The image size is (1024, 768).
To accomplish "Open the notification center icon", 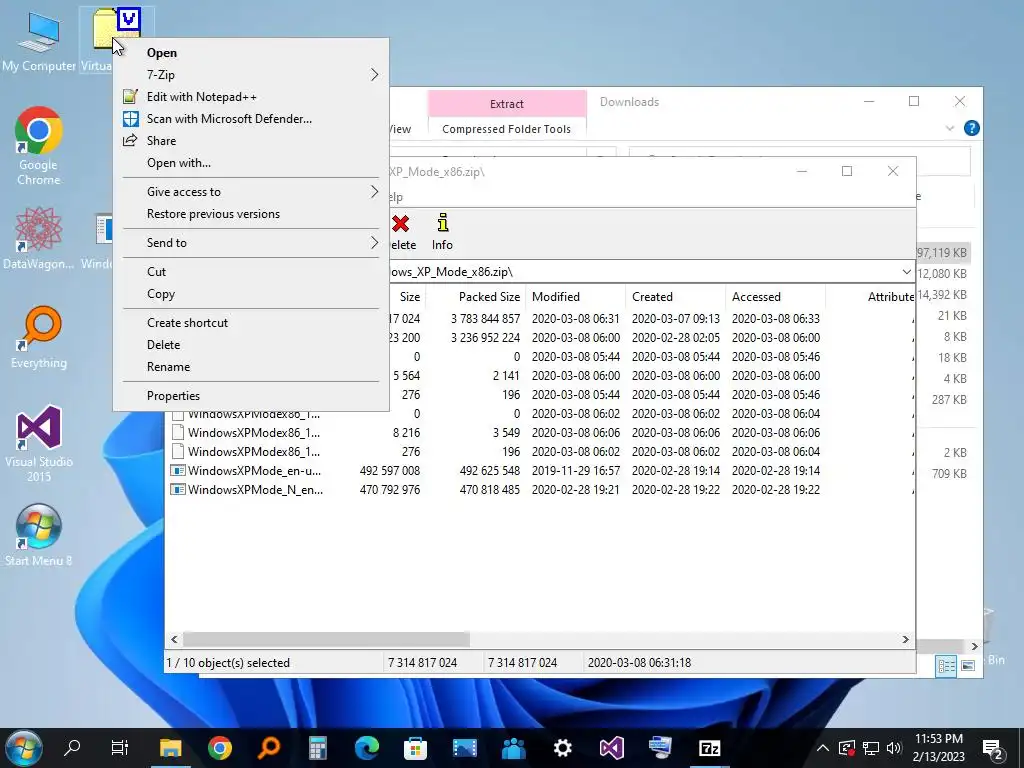I will pyautogui.click(x=993, y=750).
